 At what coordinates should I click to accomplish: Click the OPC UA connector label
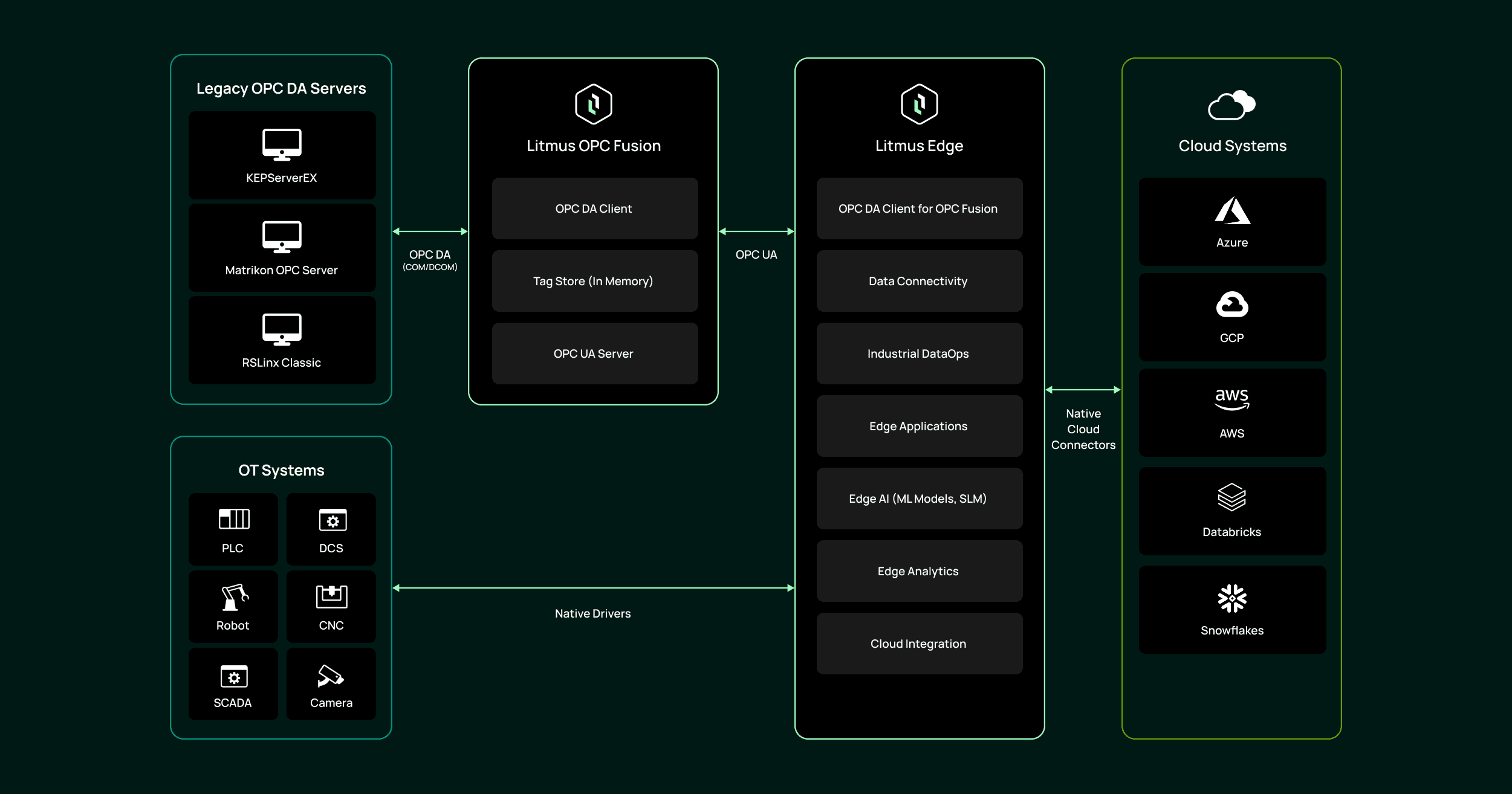756,254
